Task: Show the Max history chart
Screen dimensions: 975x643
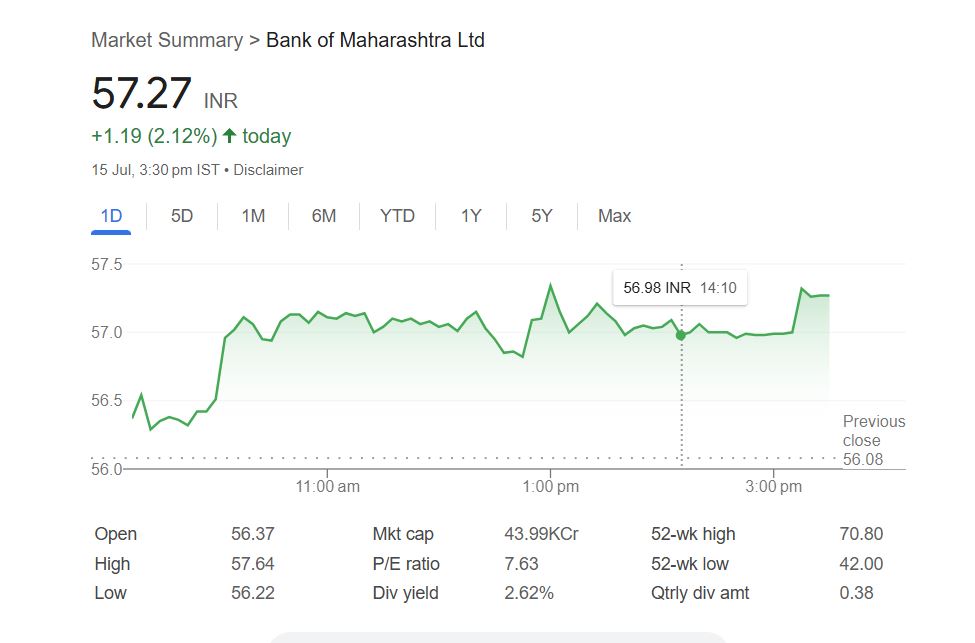Action: (x=614, y=216)
